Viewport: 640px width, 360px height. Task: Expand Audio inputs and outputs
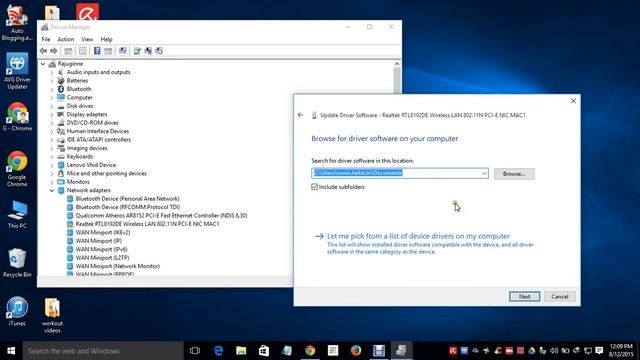tap(52, 72)
